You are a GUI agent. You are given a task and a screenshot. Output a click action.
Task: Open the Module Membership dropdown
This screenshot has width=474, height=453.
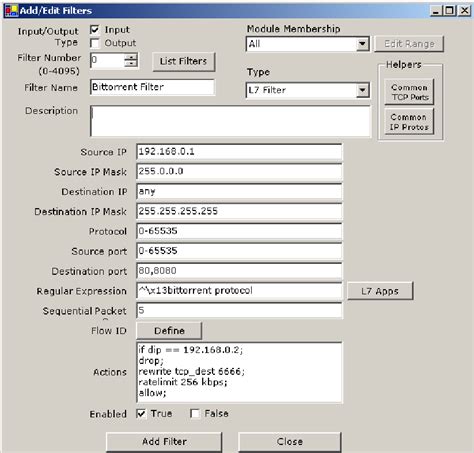coord(362,44)
